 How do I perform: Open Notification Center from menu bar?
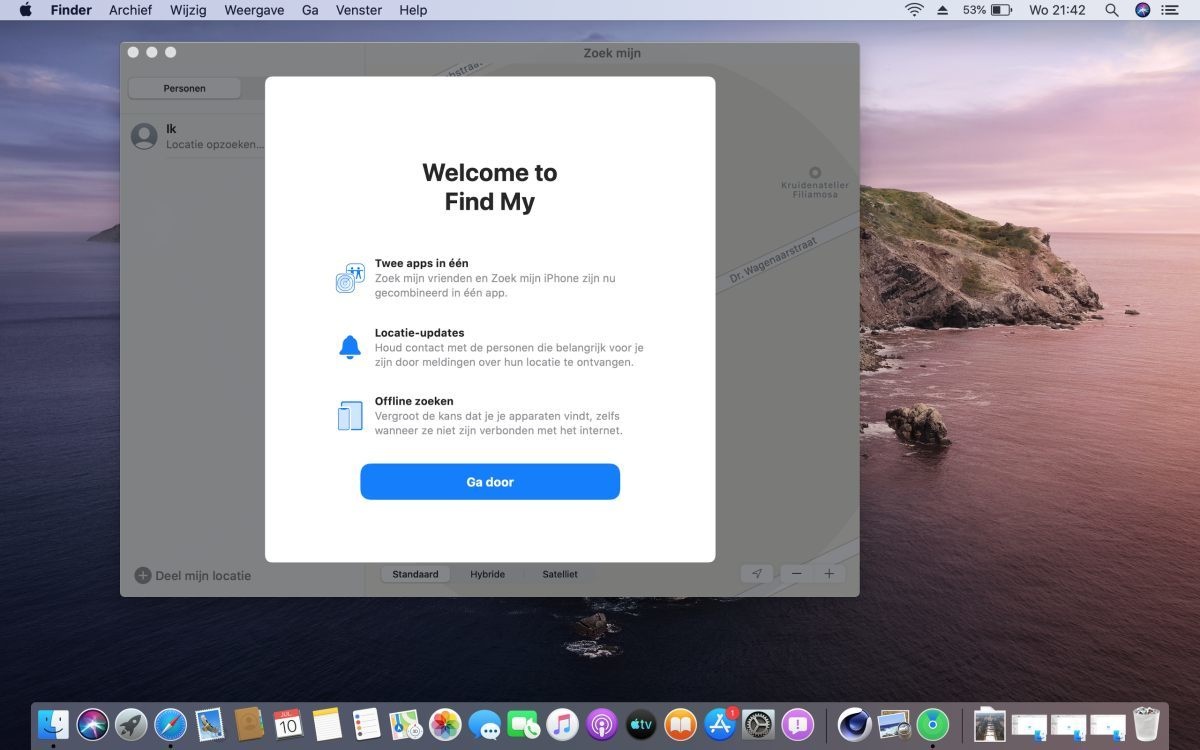1170,10
